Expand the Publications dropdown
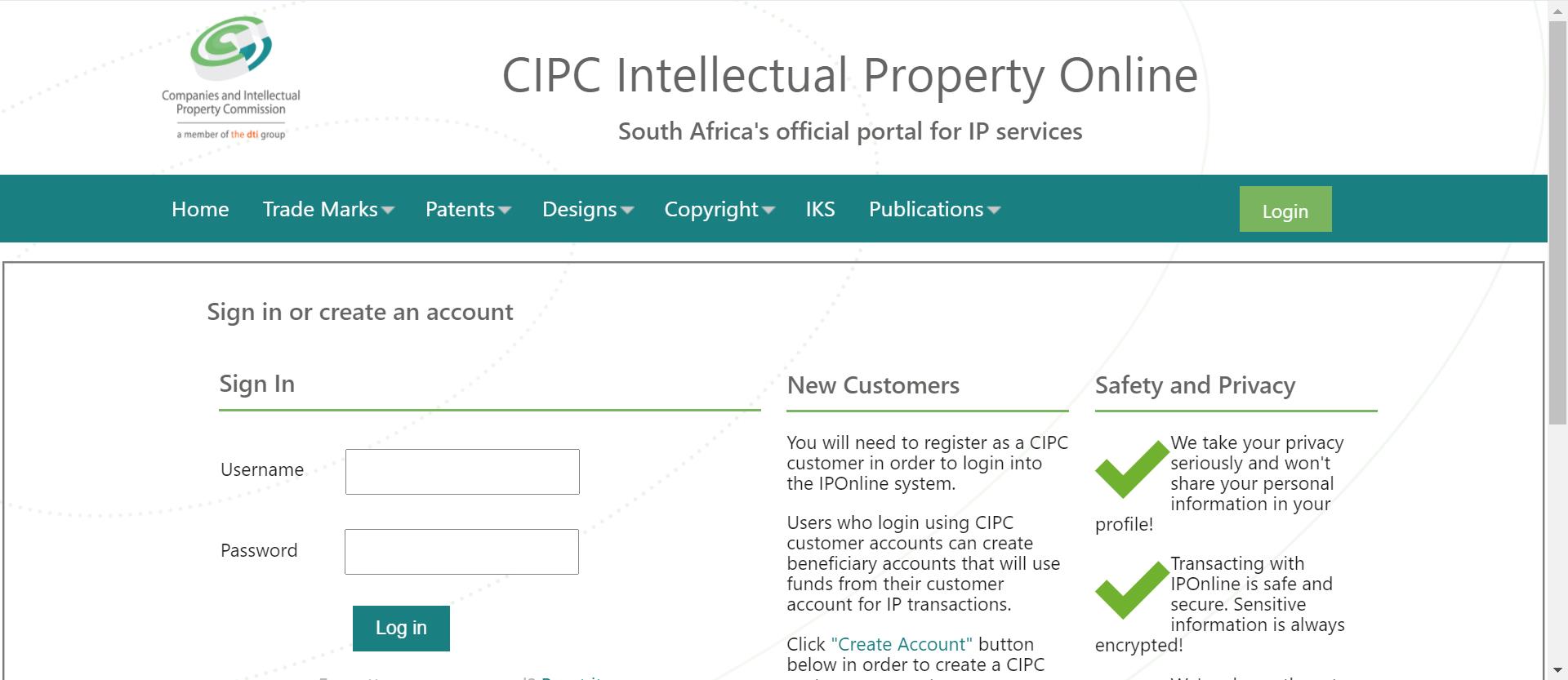 point(934,209)
